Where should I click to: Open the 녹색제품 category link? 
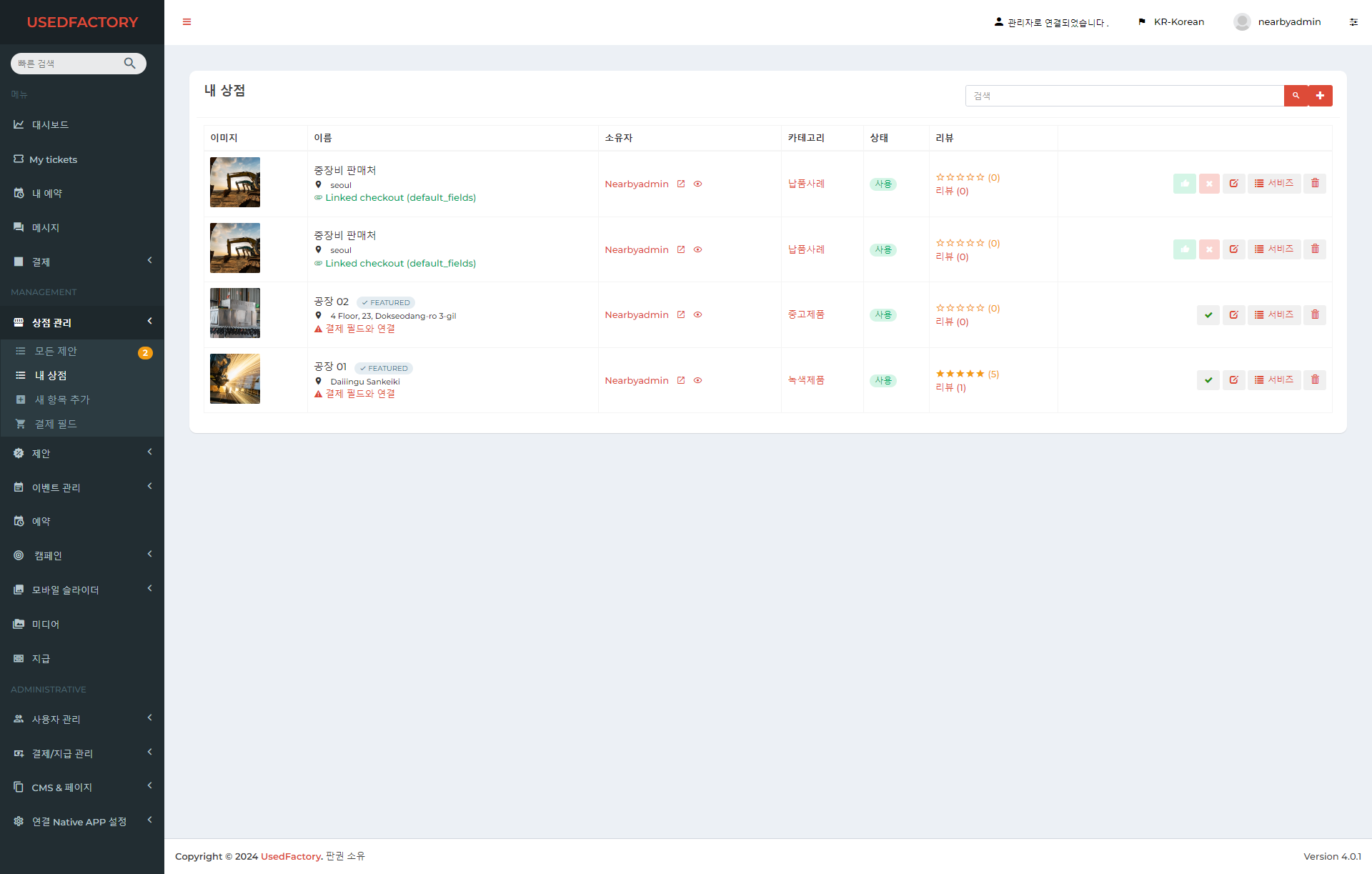pyautogui.click(x=806, y=380)
